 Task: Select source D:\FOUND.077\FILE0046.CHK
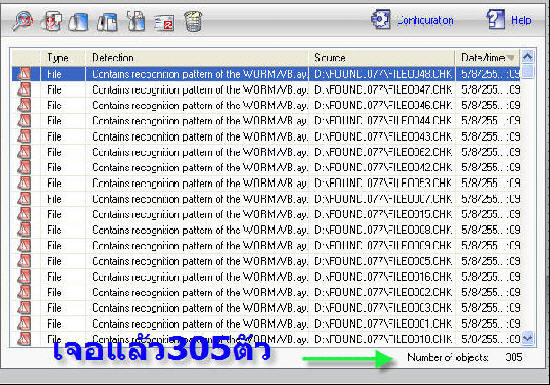point(383,106)
